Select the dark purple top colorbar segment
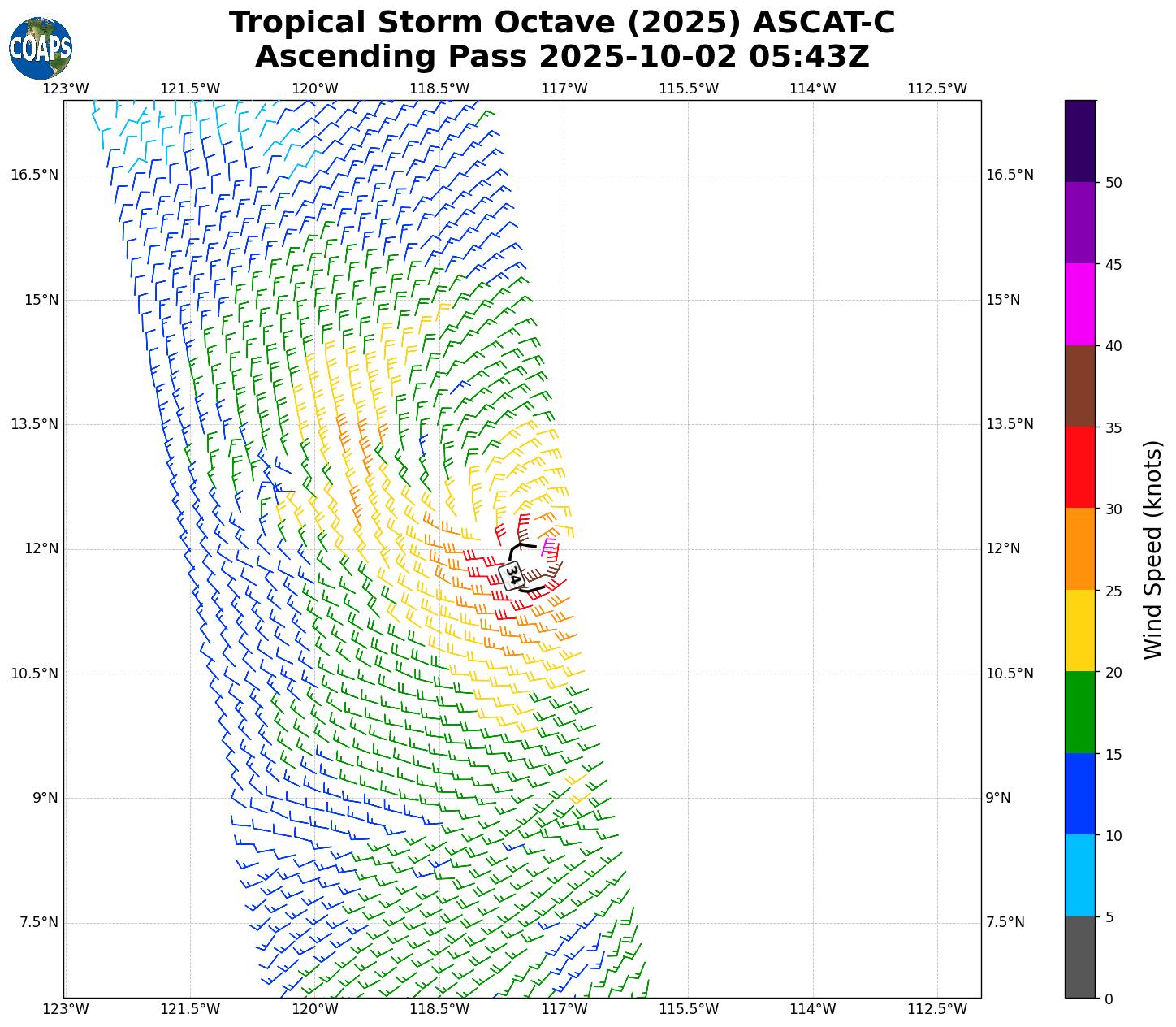 pos(1079,141)
